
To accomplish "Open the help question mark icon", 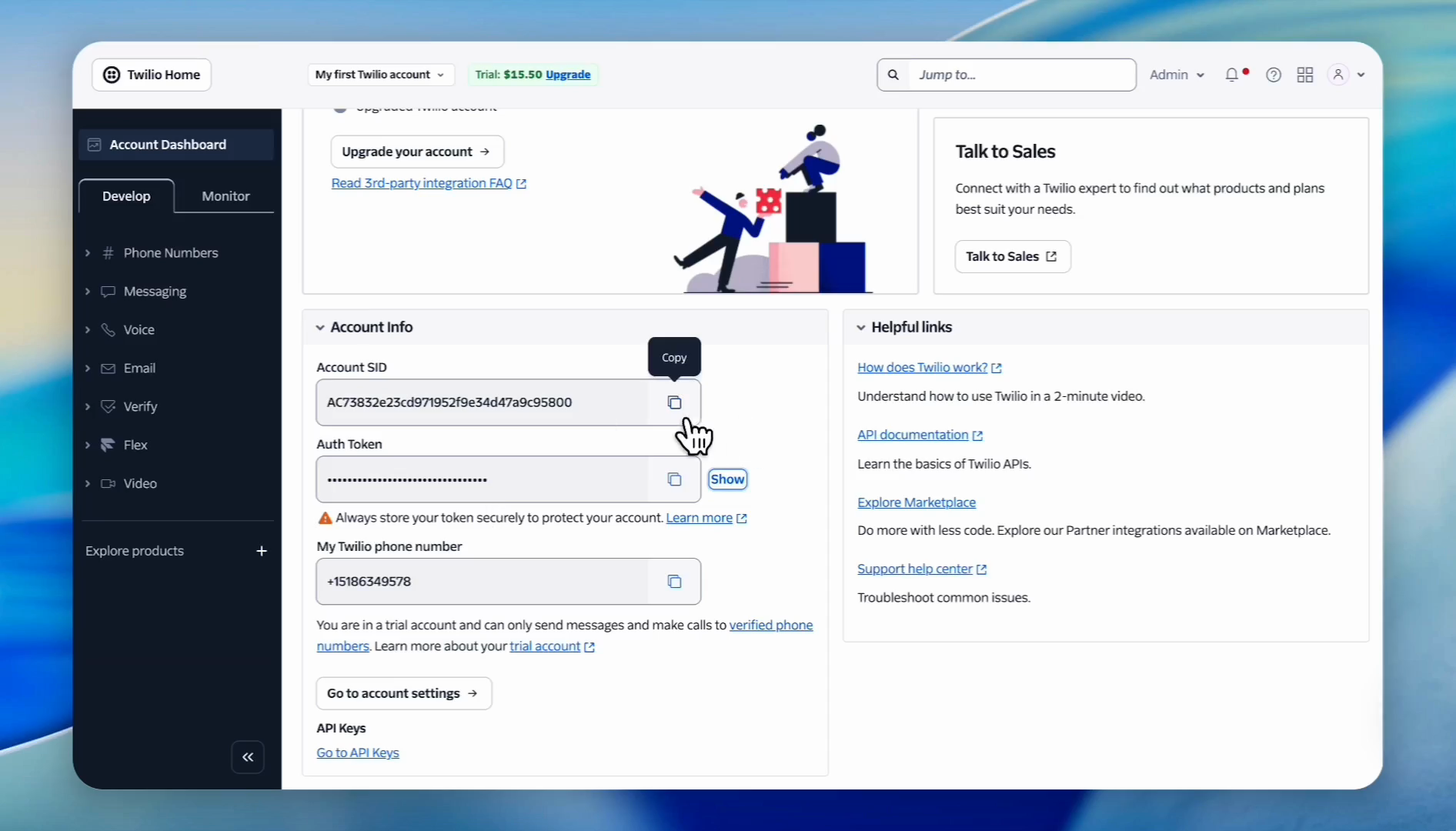I will pyautogui.click(x=1274, y=75).
